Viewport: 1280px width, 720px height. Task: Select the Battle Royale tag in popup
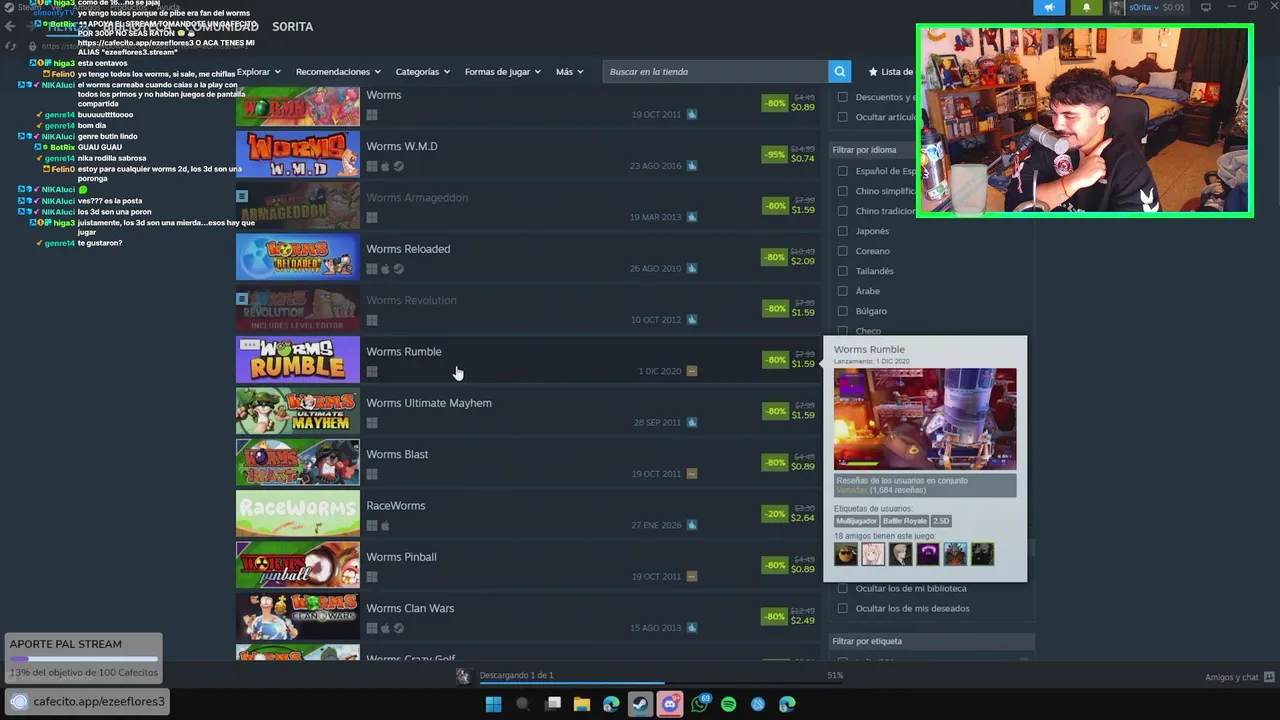click(904, 521)
